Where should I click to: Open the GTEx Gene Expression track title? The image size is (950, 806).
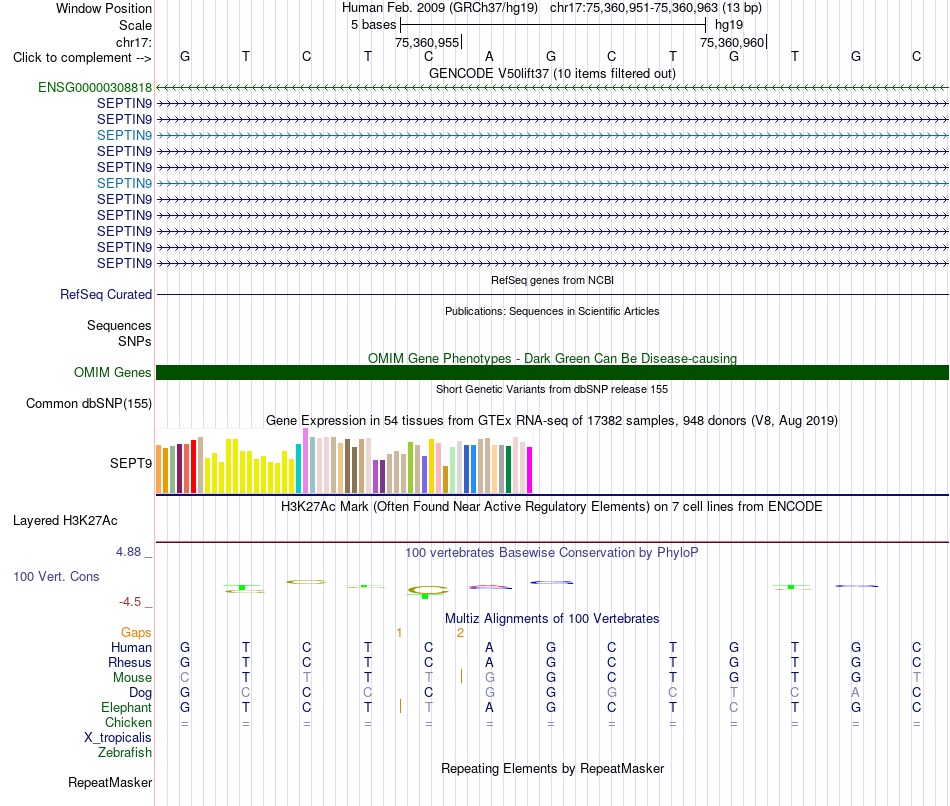click(x=552, y=421)
